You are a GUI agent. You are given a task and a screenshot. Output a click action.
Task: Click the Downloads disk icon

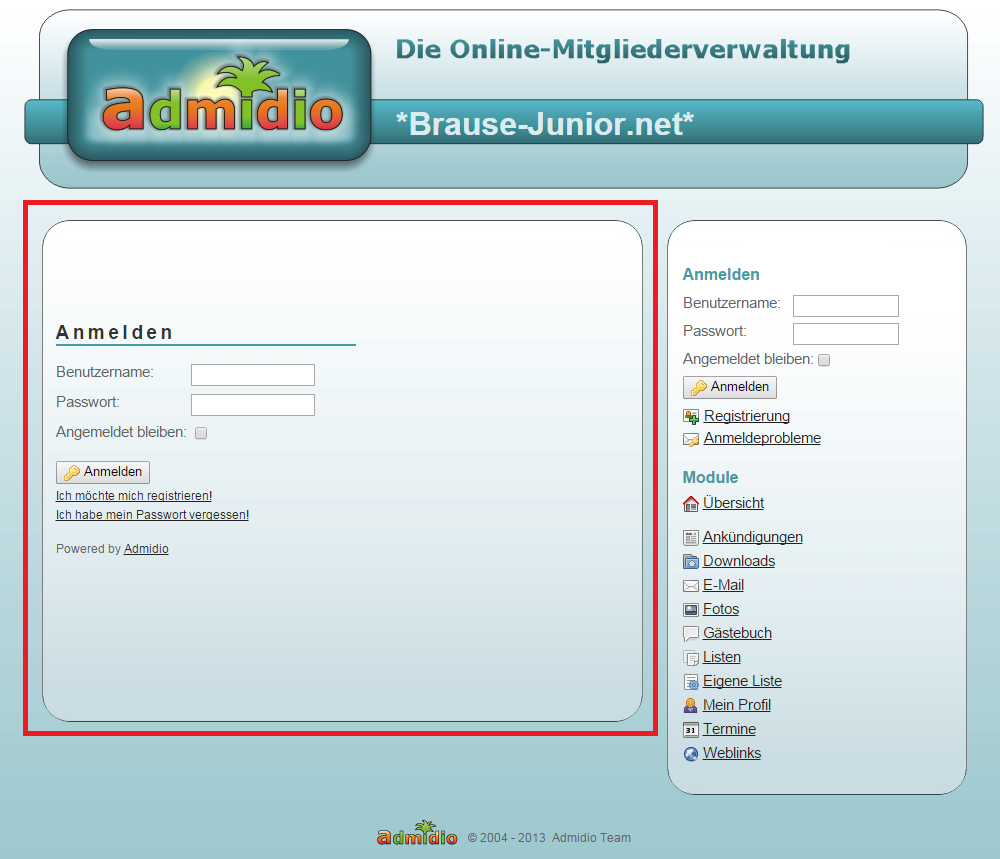[690, 561]
